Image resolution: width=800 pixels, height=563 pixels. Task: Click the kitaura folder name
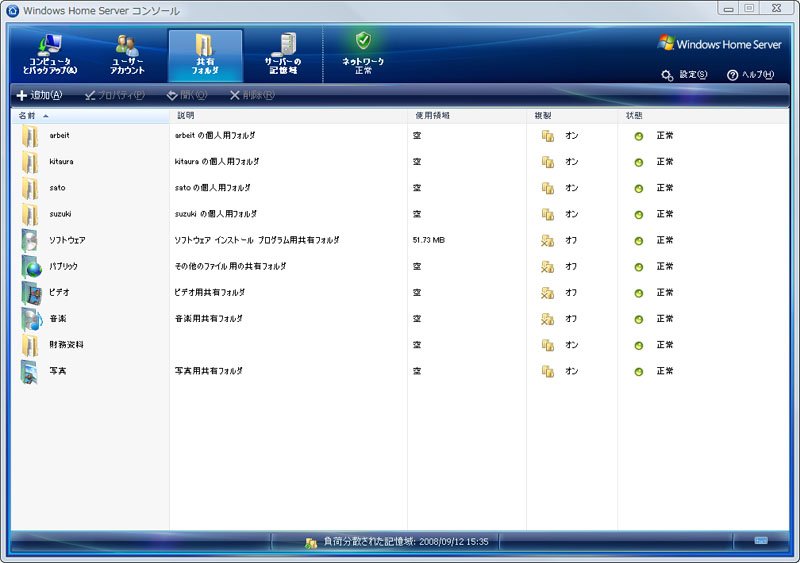61,162
